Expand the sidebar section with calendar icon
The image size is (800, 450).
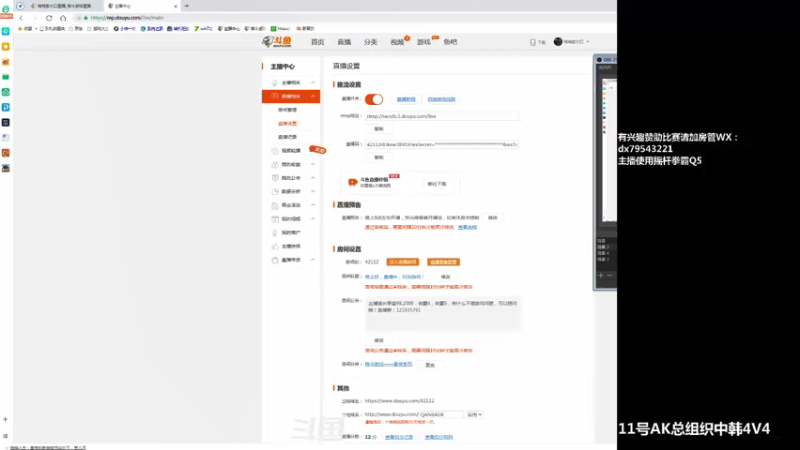pos(313,219)
